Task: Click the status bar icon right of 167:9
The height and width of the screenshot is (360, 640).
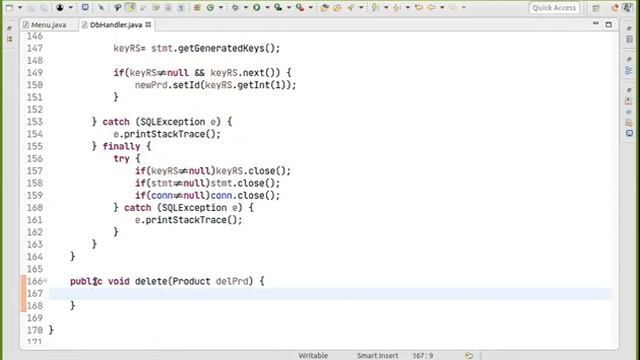Action: [x=469, y=356]
